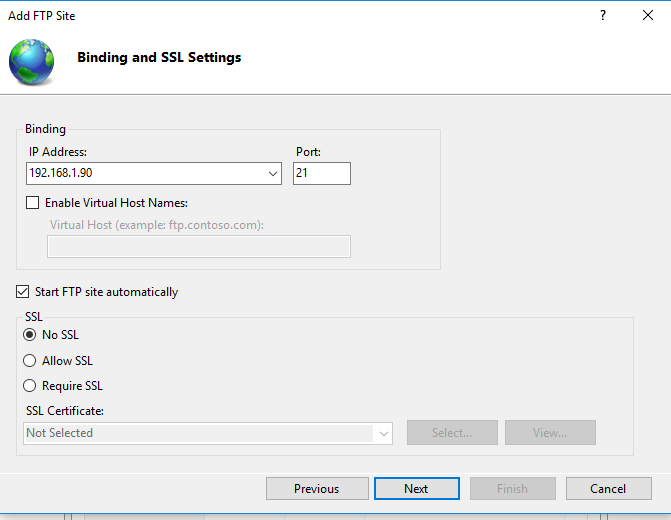
Task: Cancel the Add FTP Site wizard
Action: [x=609, y=488]
